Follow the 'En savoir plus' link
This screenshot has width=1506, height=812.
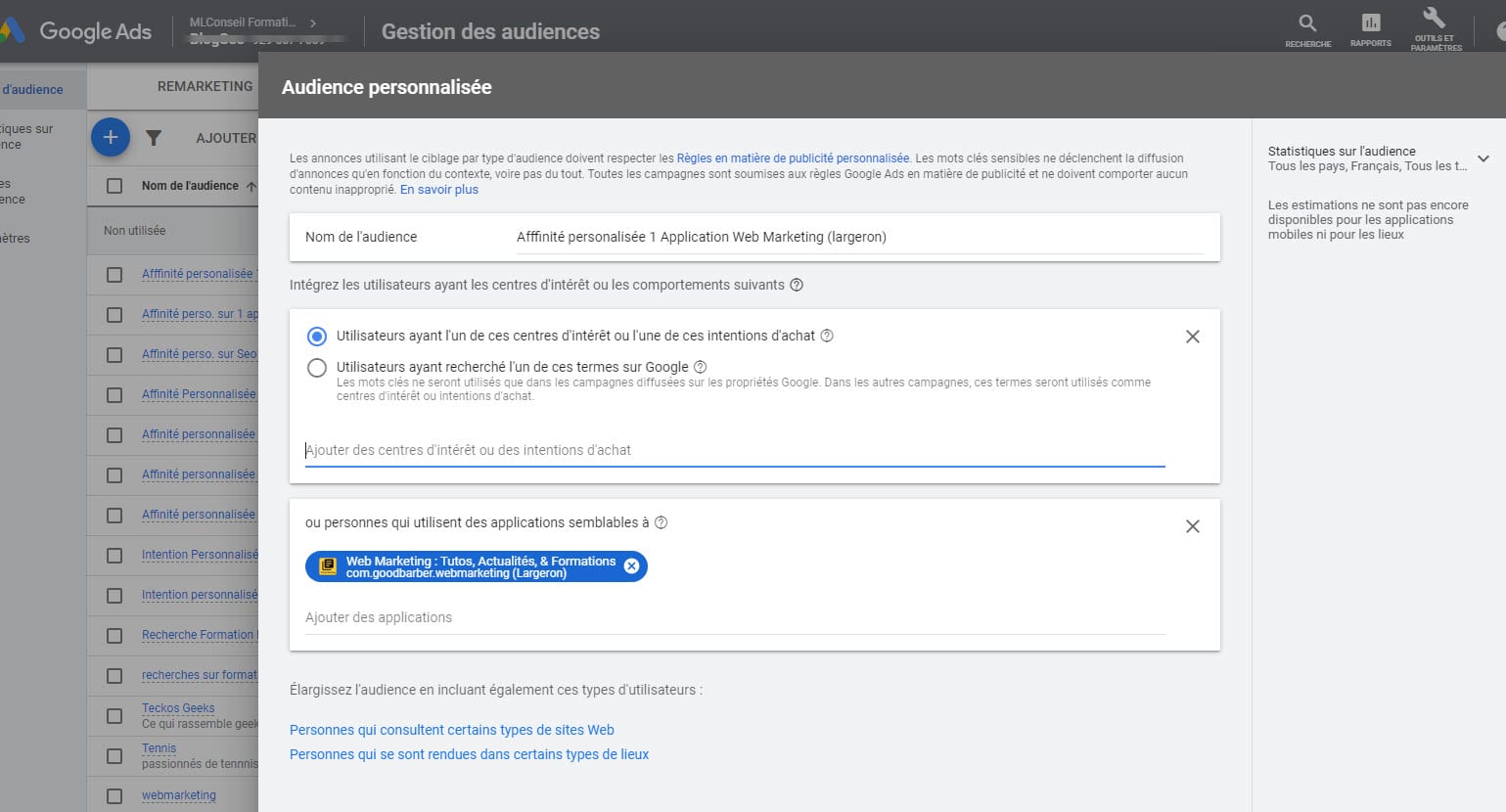(439, 190)
